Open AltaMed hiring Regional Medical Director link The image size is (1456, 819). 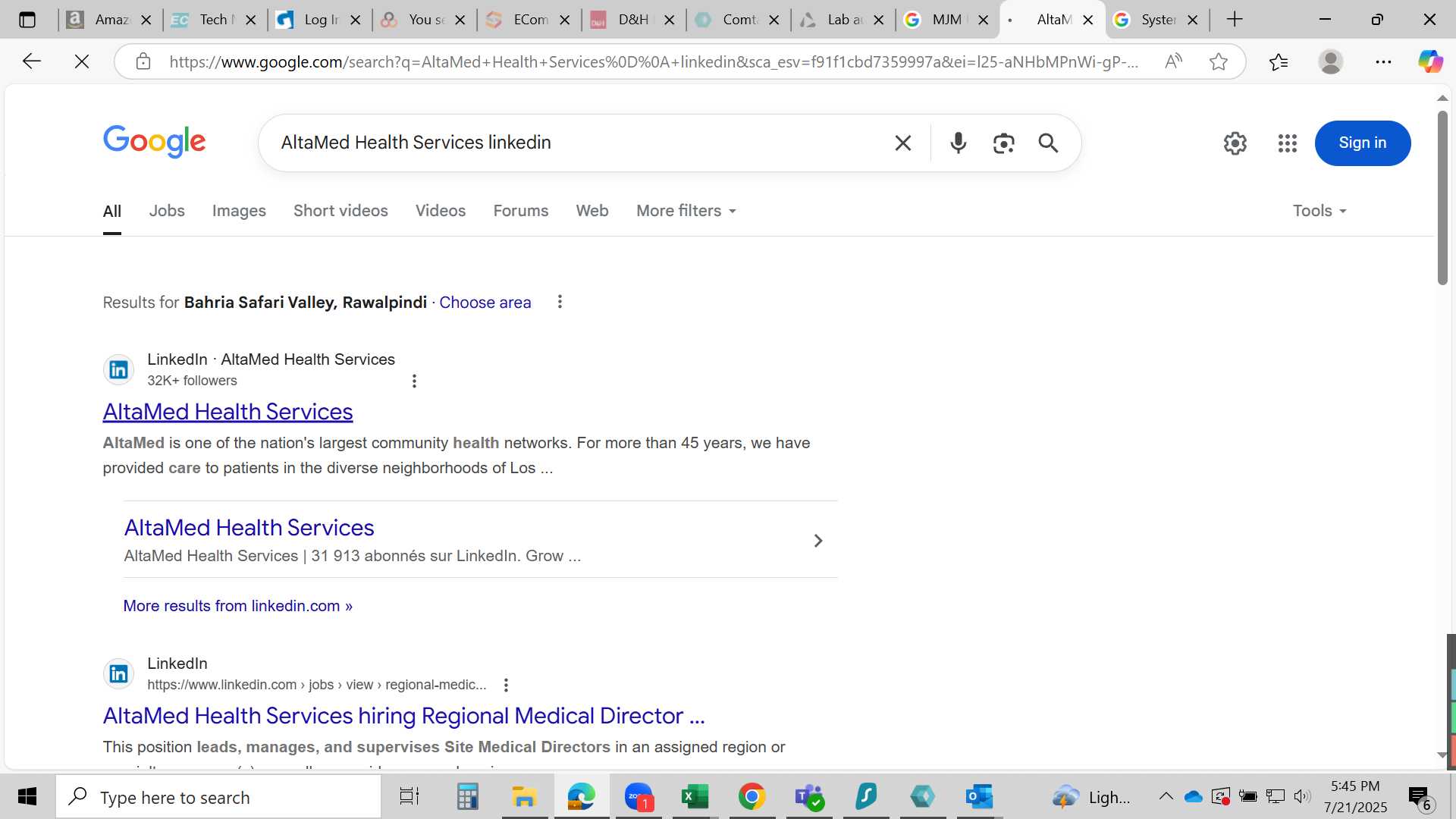tap(404, 716)
